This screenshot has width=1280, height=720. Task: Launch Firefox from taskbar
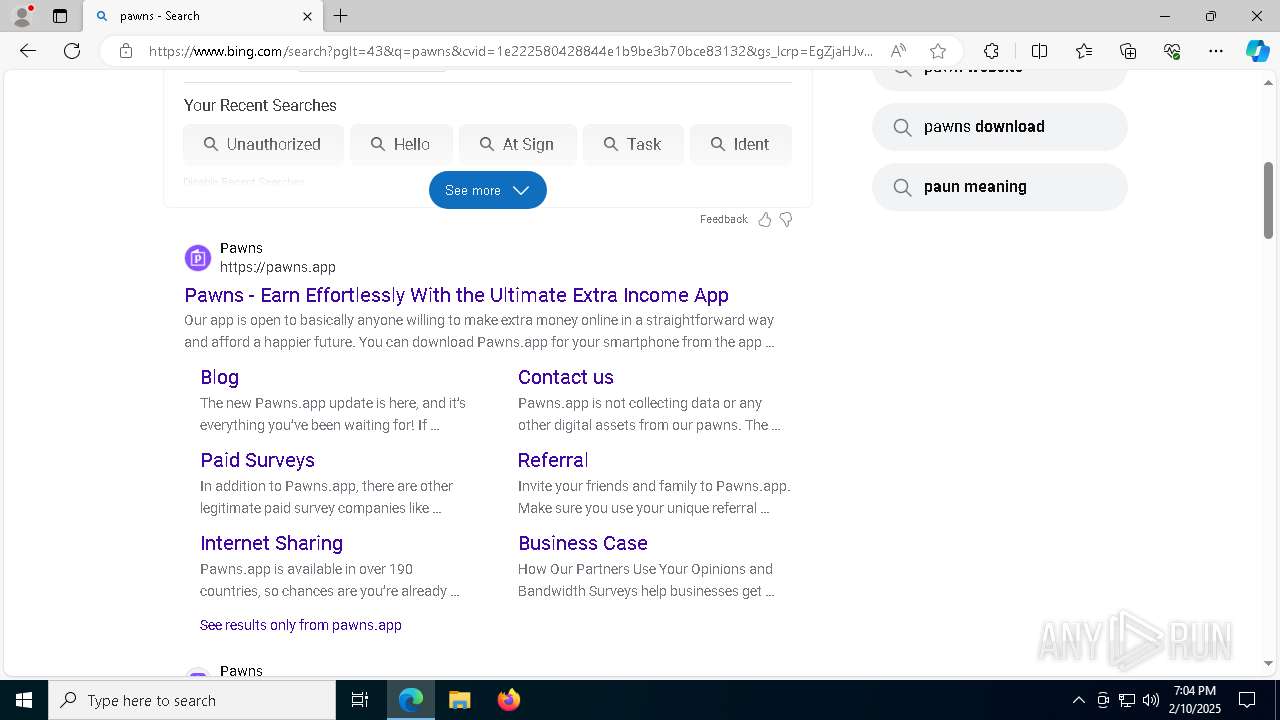point(509,700)
